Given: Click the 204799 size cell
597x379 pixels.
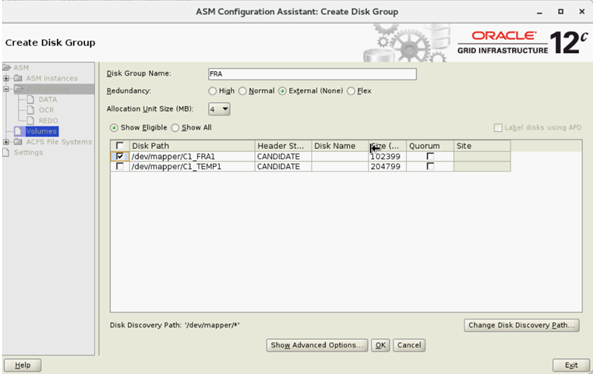Looking at the screenshot, I should 387,167.
